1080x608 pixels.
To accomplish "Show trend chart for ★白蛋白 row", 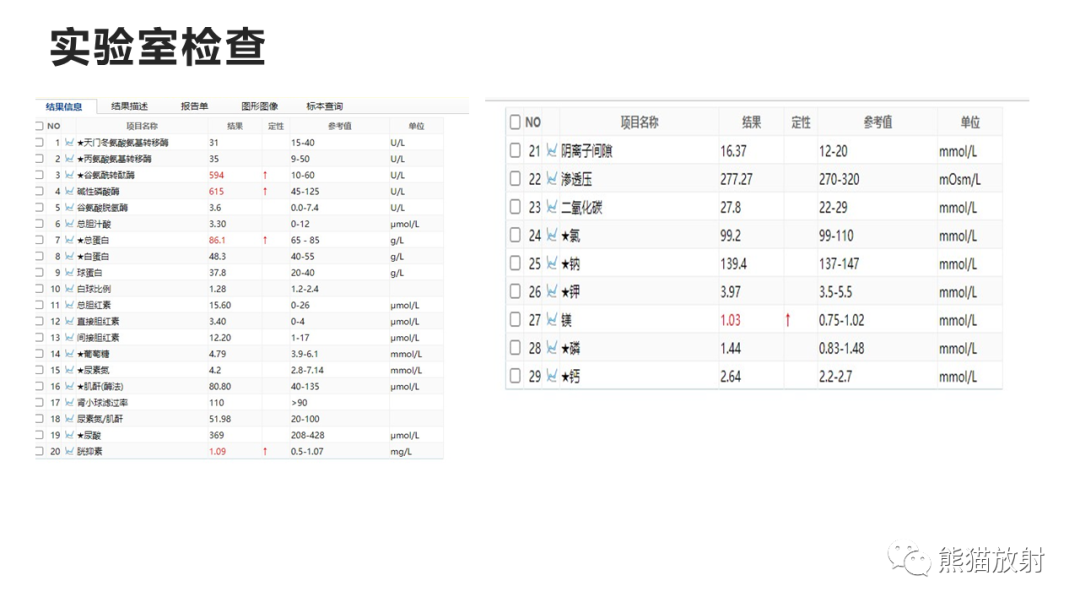I will (70, 256).
